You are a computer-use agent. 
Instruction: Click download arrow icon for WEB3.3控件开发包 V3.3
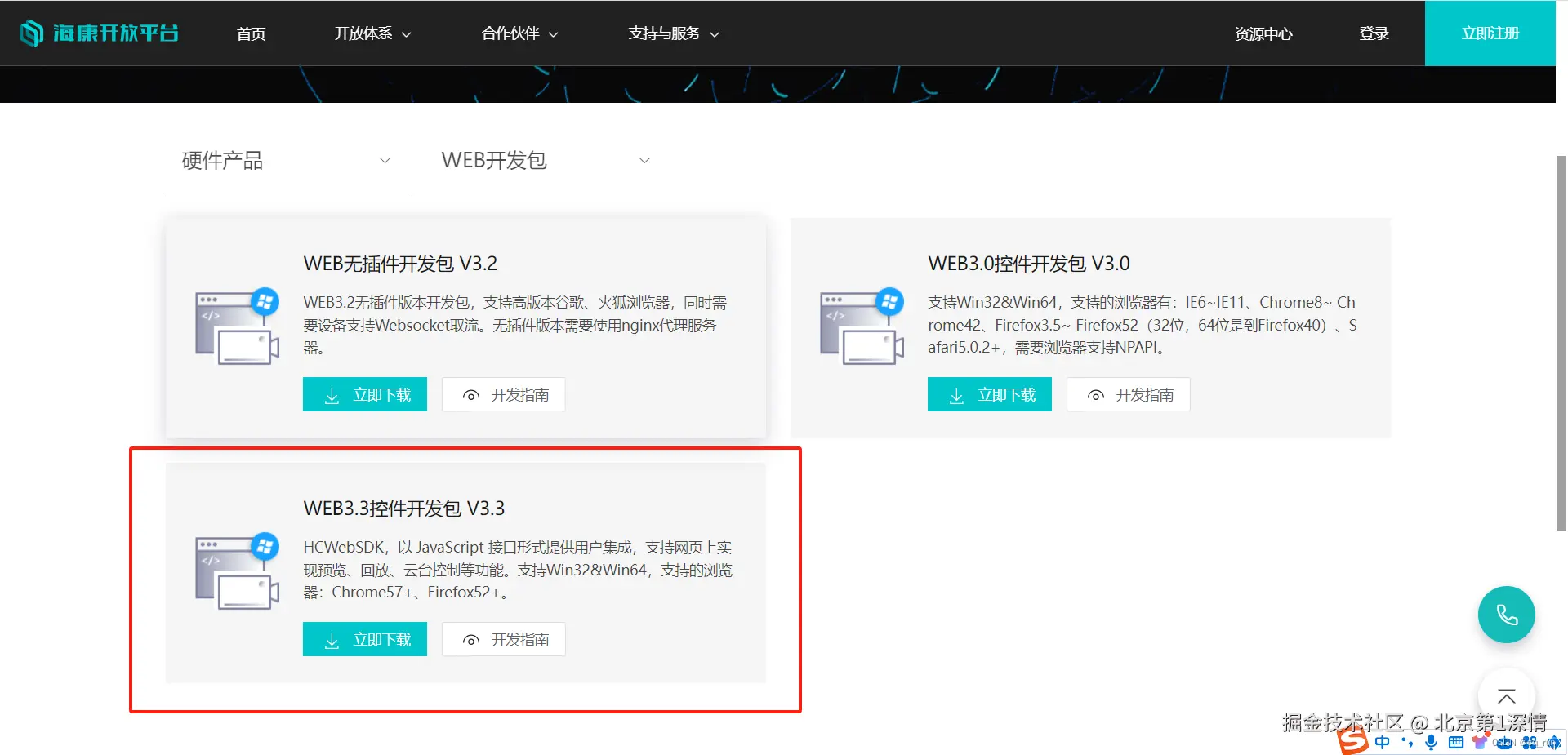332,641
